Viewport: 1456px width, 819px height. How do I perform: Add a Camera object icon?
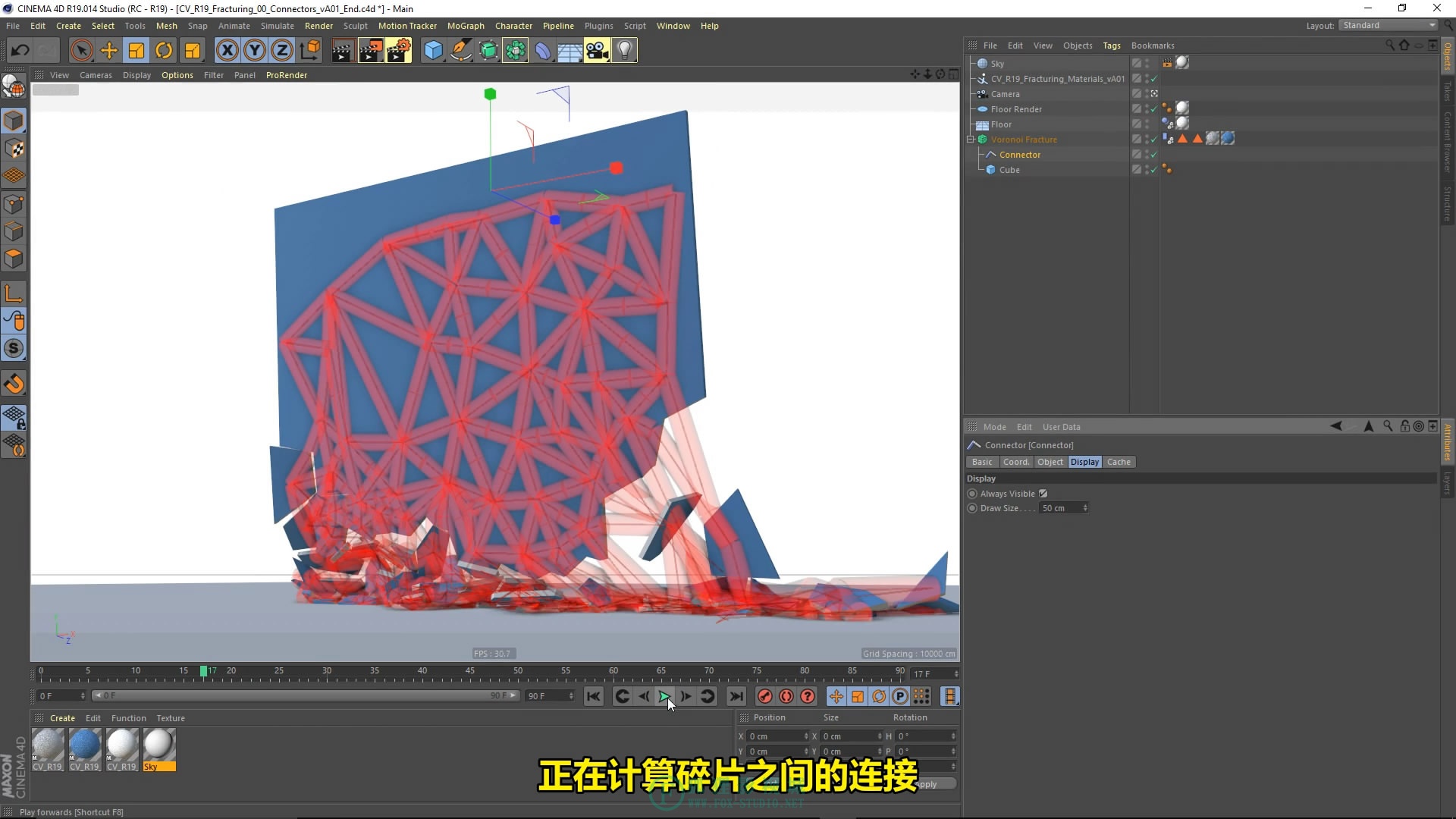click(597, 51)
